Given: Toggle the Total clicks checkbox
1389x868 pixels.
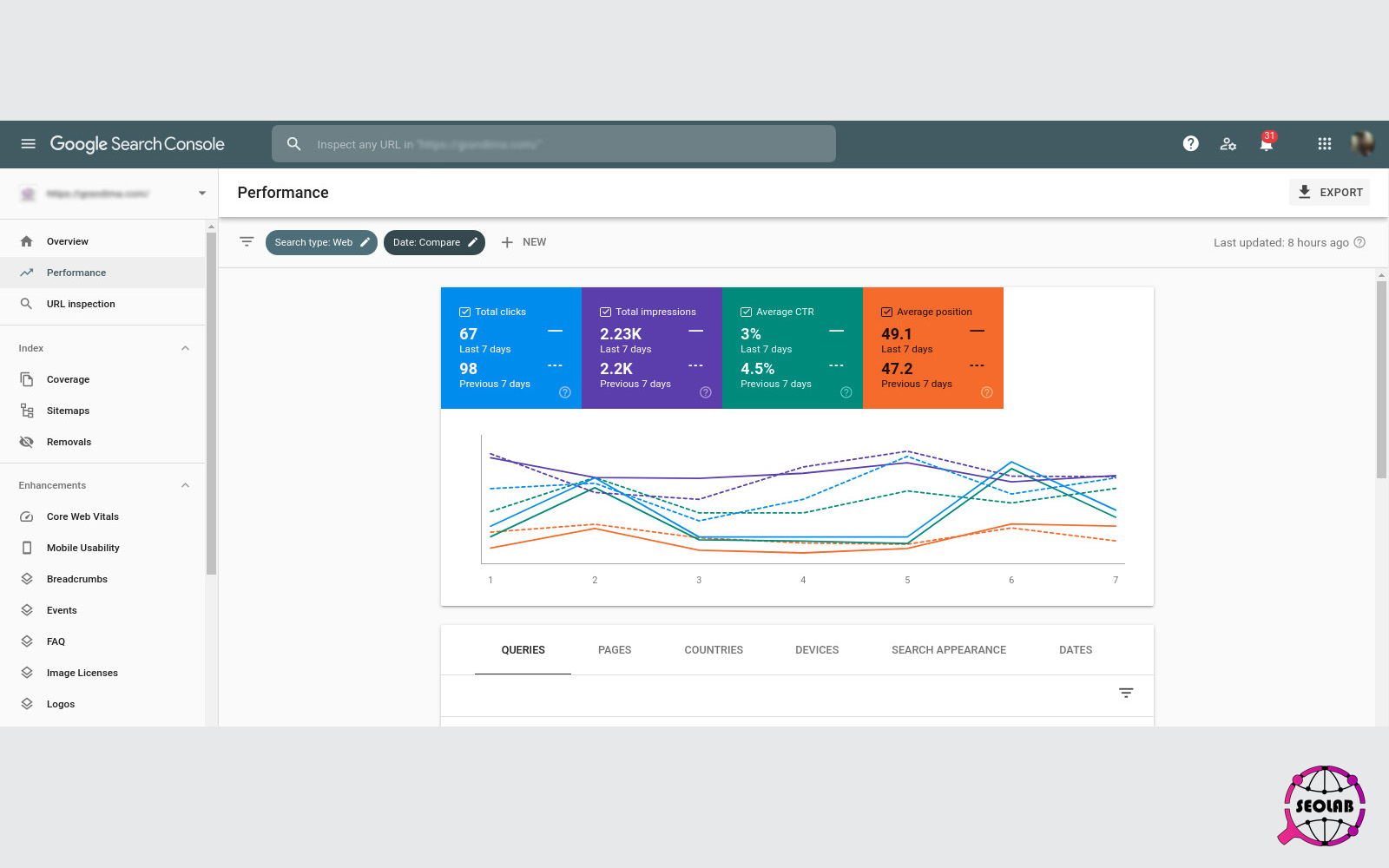Looking at the screenshot, I should (x=464, y=312).
